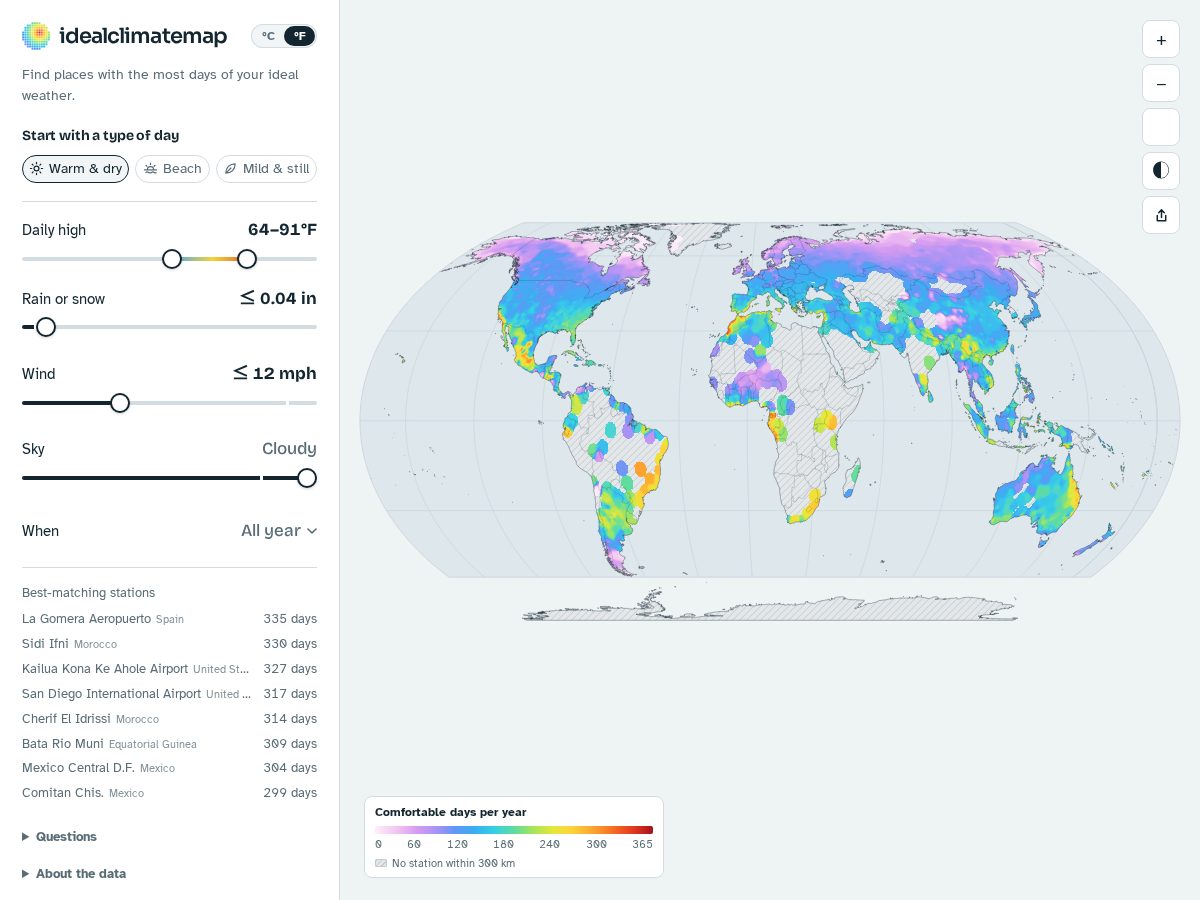Click the '299 days' value
The width and height of the screenshot is (1200, 900).
290,793
